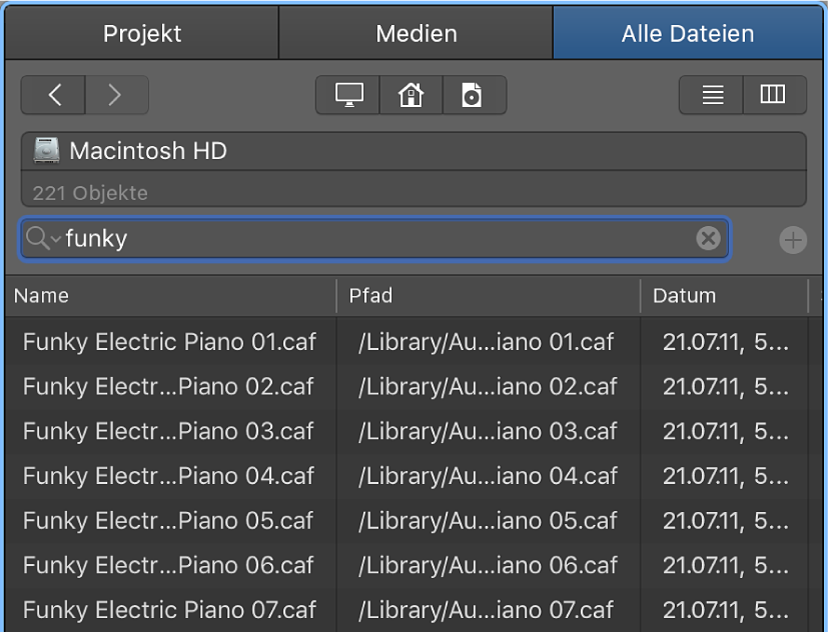The width and height of the screenshot is (830, 633).
Task: Select Funky Electric Piano 01.caf file
Action: pyautogui.click(x=169, y=342)
